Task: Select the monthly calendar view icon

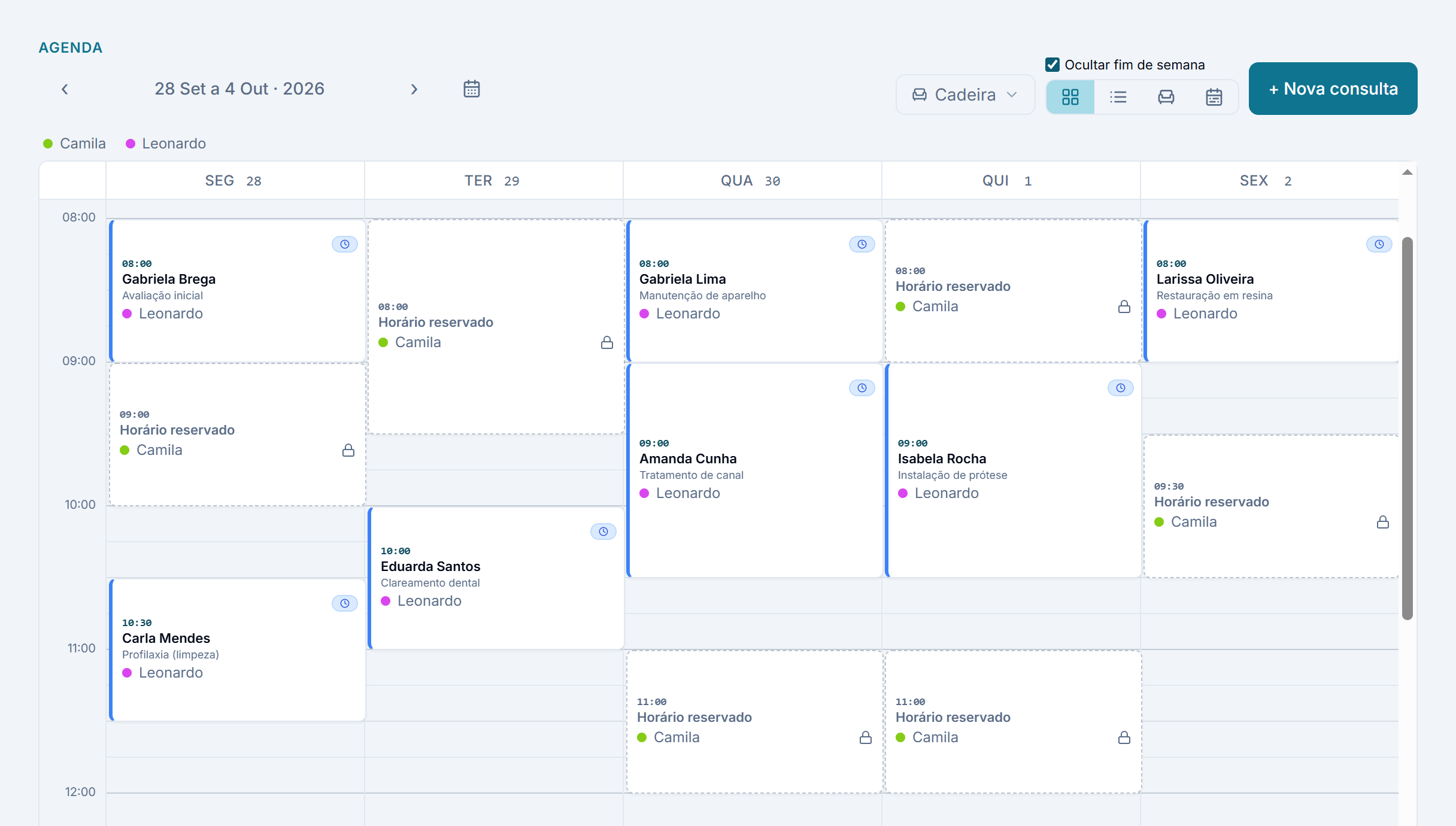Action: coord(1214,97)
